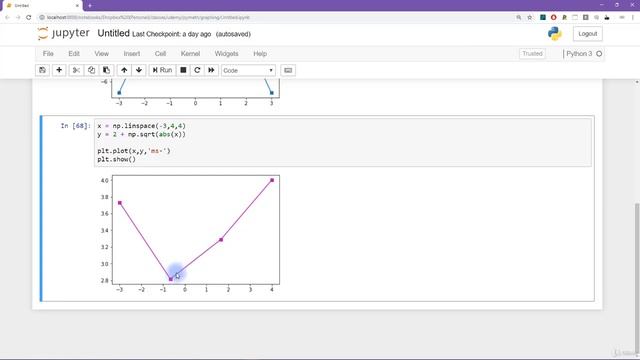
Task: Open the Edit menu
Action: point(74,53)
